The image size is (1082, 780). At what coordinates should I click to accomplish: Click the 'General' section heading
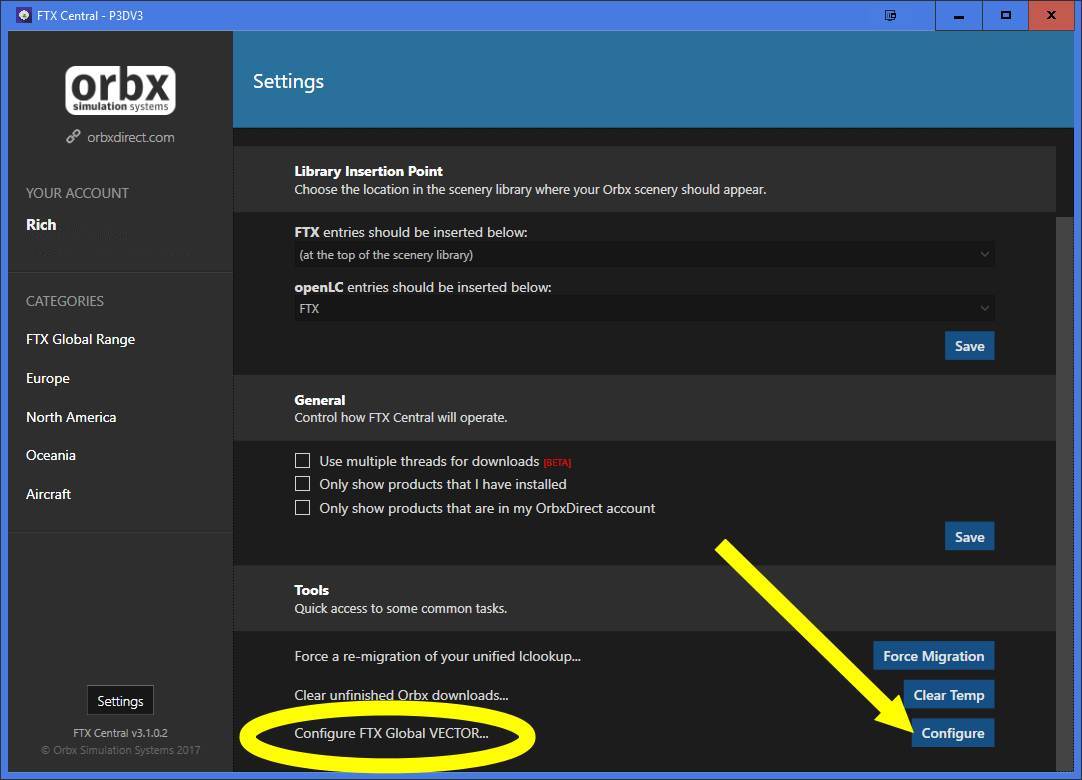coord(319,400)
